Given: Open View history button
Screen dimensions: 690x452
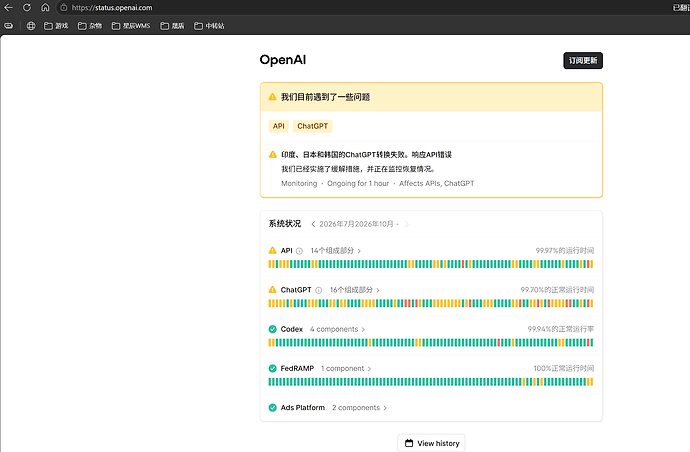Looking at the screenshot, I should [x=431, y=443].
